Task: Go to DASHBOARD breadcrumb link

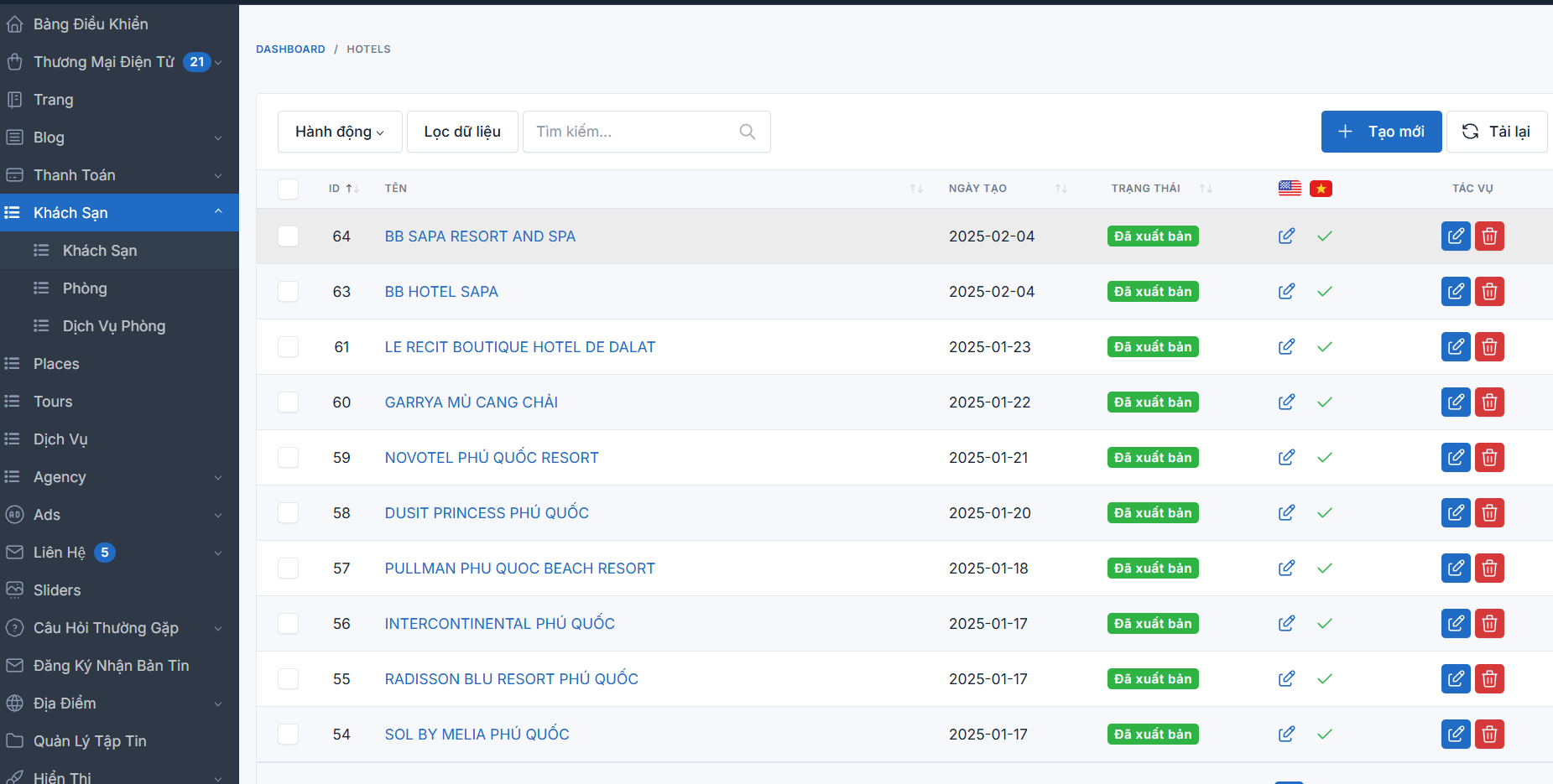Action: pos(290,49)
